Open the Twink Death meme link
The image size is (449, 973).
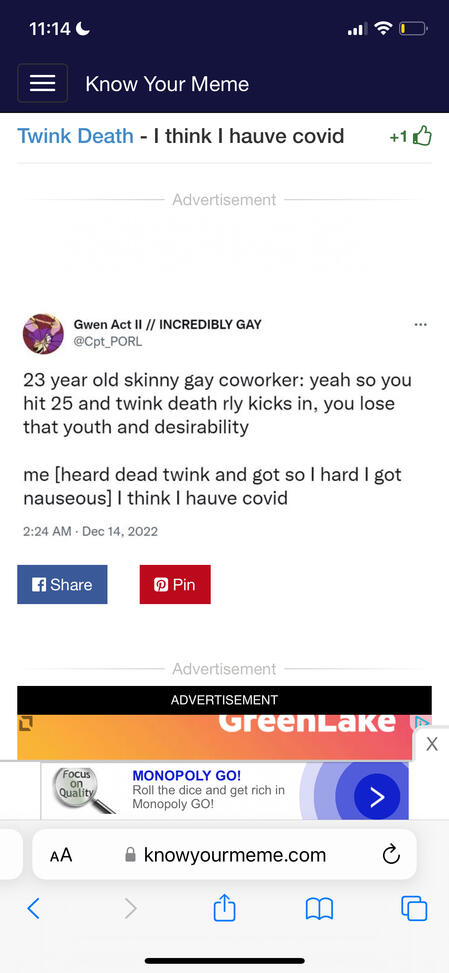pos(75,135)
